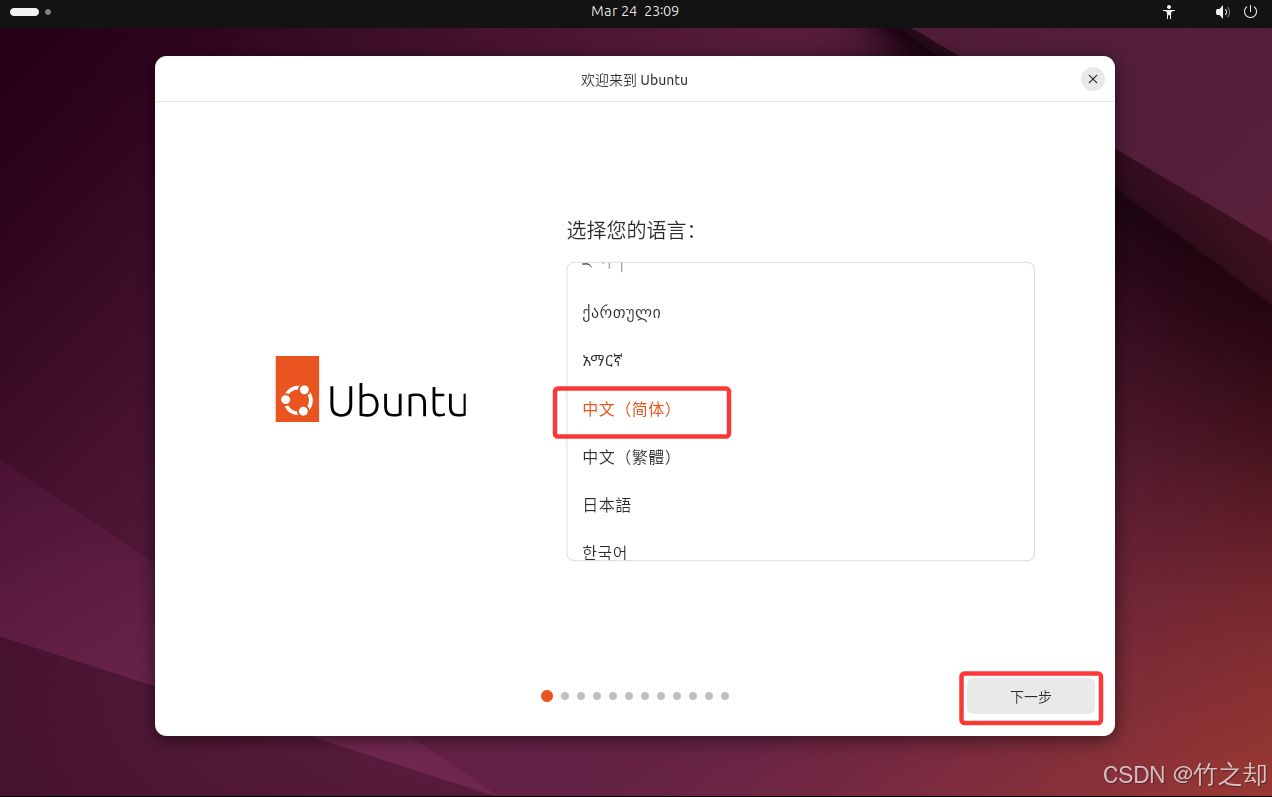Image resolution: width=1272 pixels, height=797 pixels.
Task: Click the 选择您的语言 heading
Action: pos(631,231)
